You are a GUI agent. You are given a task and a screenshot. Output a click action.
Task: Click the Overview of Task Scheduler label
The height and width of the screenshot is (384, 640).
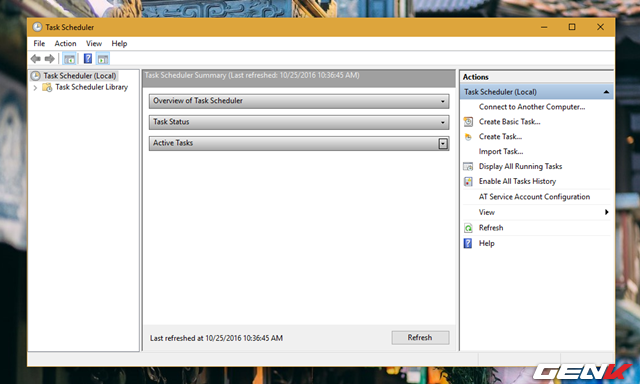coord(198,101)
